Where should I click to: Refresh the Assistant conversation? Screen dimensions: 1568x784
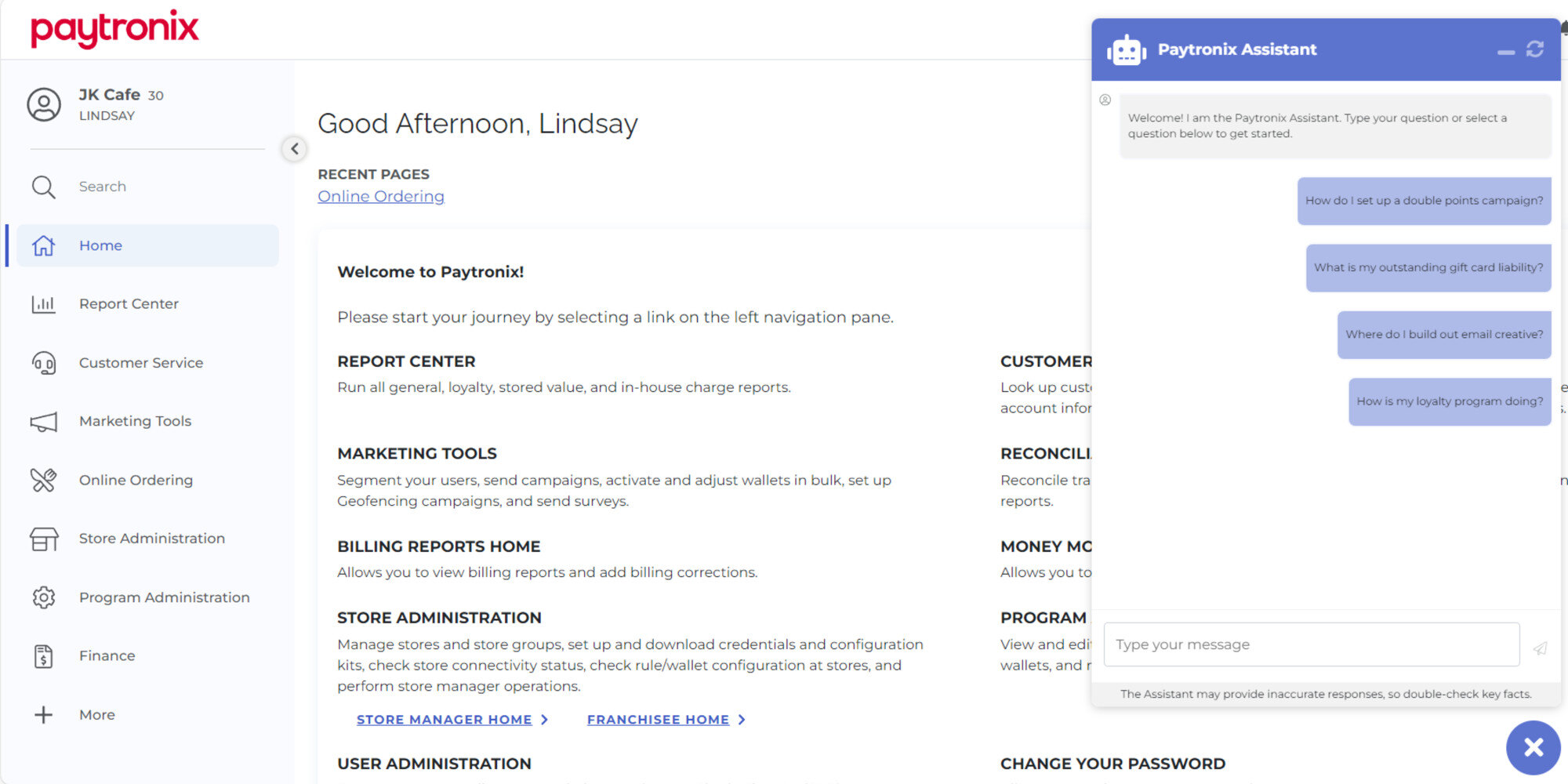pos(1535,49)
